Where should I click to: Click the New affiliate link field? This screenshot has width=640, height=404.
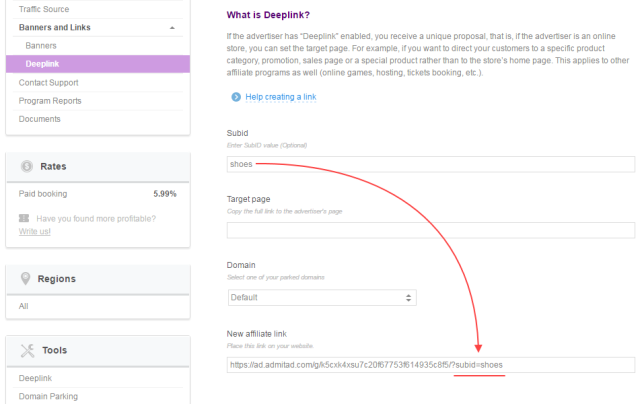430,365
